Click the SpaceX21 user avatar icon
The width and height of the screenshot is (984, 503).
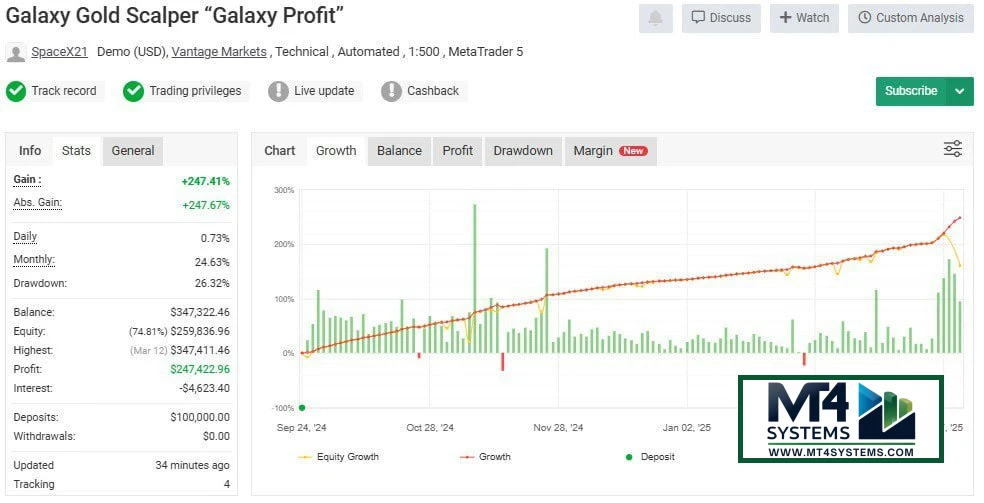click(x=16, y=52)
